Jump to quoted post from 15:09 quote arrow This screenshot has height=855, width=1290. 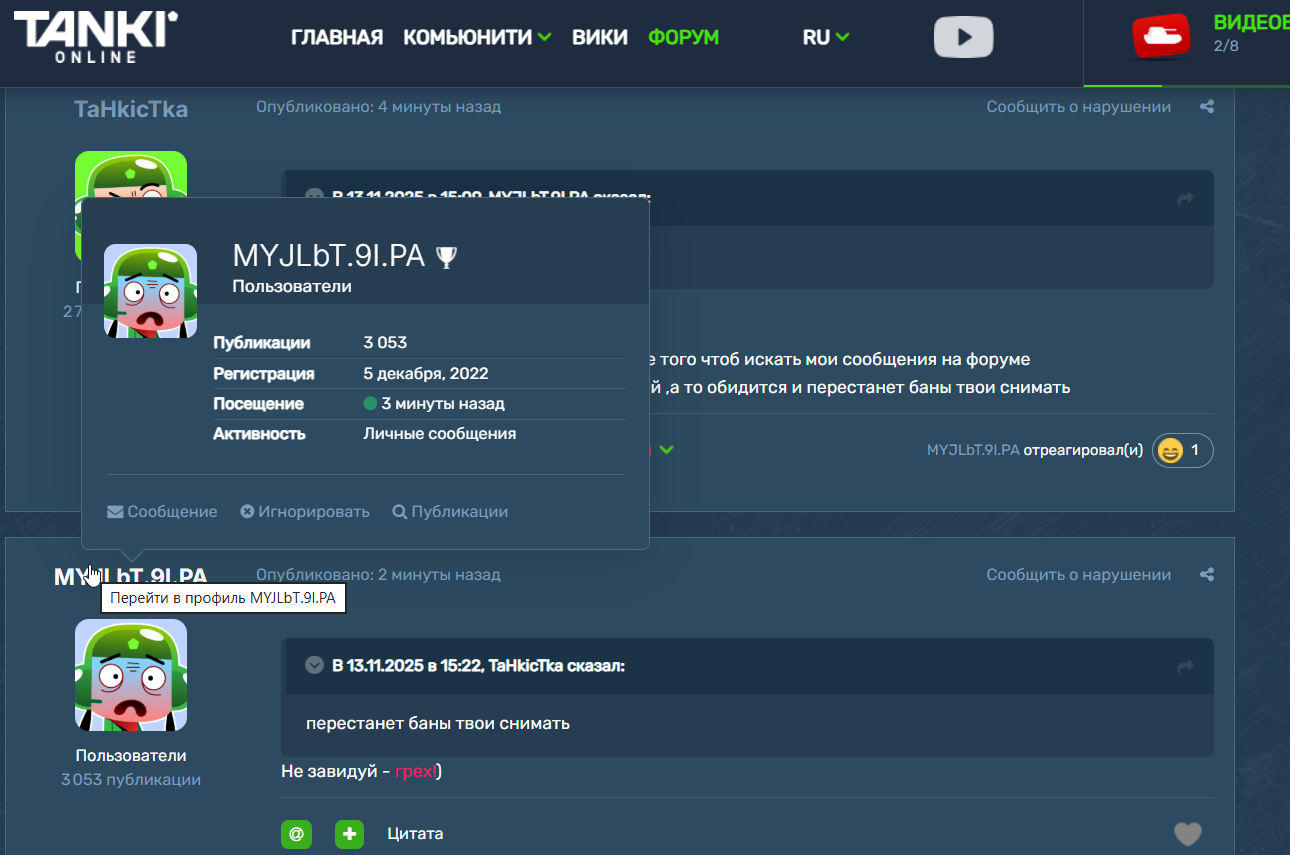click(x=1186, y=199)
